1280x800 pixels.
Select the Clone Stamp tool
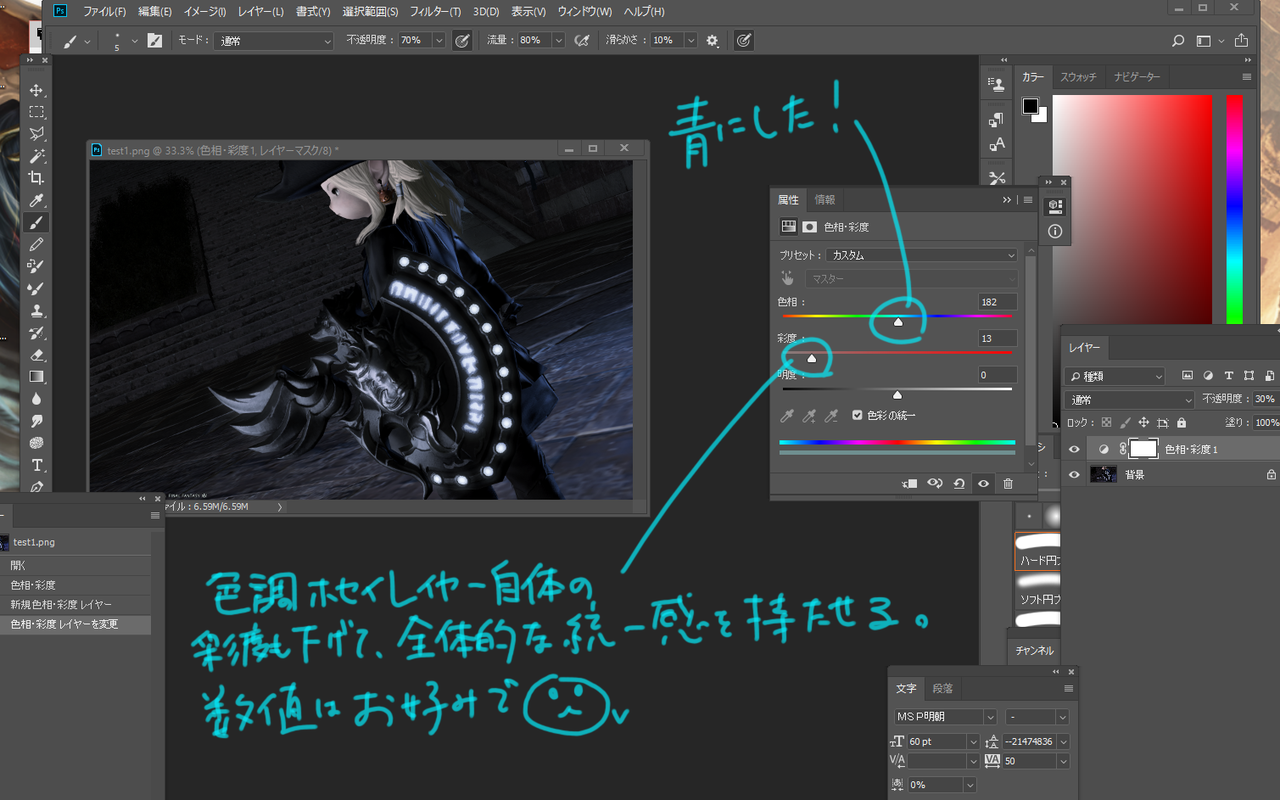(x=37, y=310)
